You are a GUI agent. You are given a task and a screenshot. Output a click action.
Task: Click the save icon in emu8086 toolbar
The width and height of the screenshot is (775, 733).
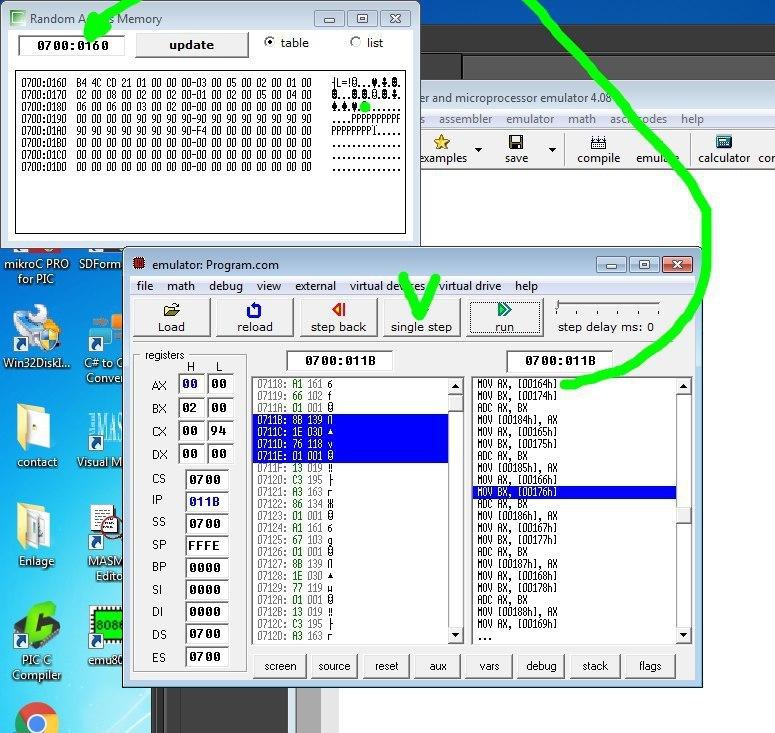(x=516, y=142)
